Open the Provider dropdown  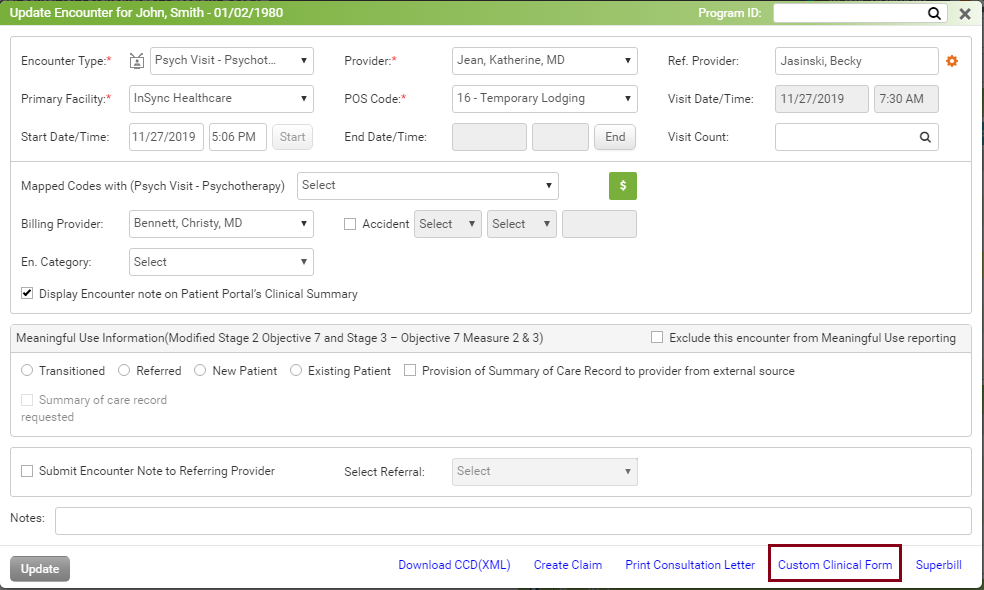tap(544, 61)
